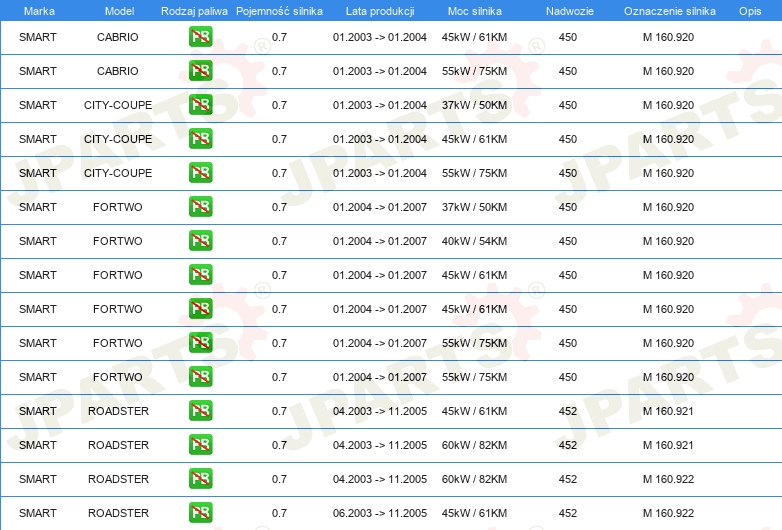782x530 pixels.
Task: Click fuel icon for ROADSTER 06.2003 row
Action: pyautogui.click(x=200, y=513)
